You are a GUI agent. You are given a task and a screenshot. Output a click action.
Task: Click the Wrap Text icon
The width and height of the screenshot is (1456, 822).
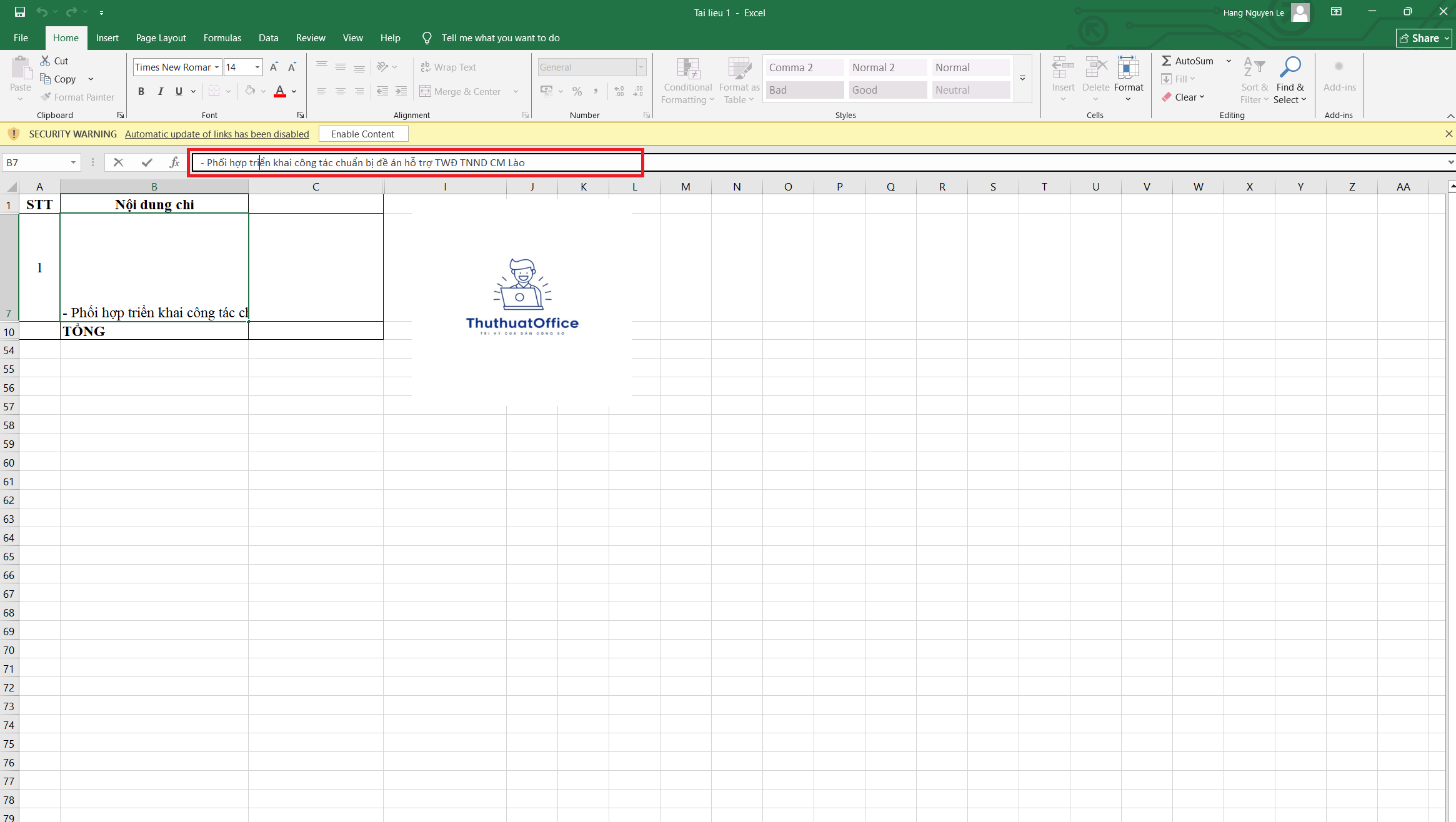426,67
